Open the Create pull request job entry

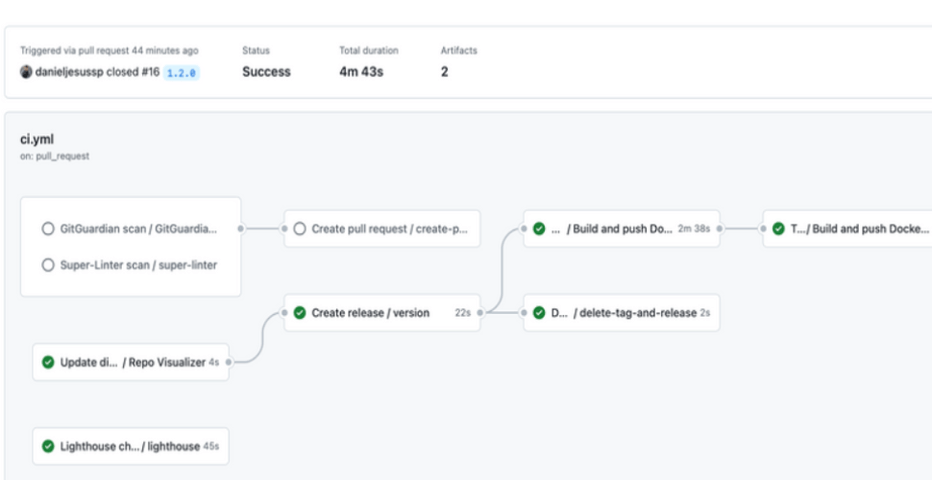[x=389, y=229]
